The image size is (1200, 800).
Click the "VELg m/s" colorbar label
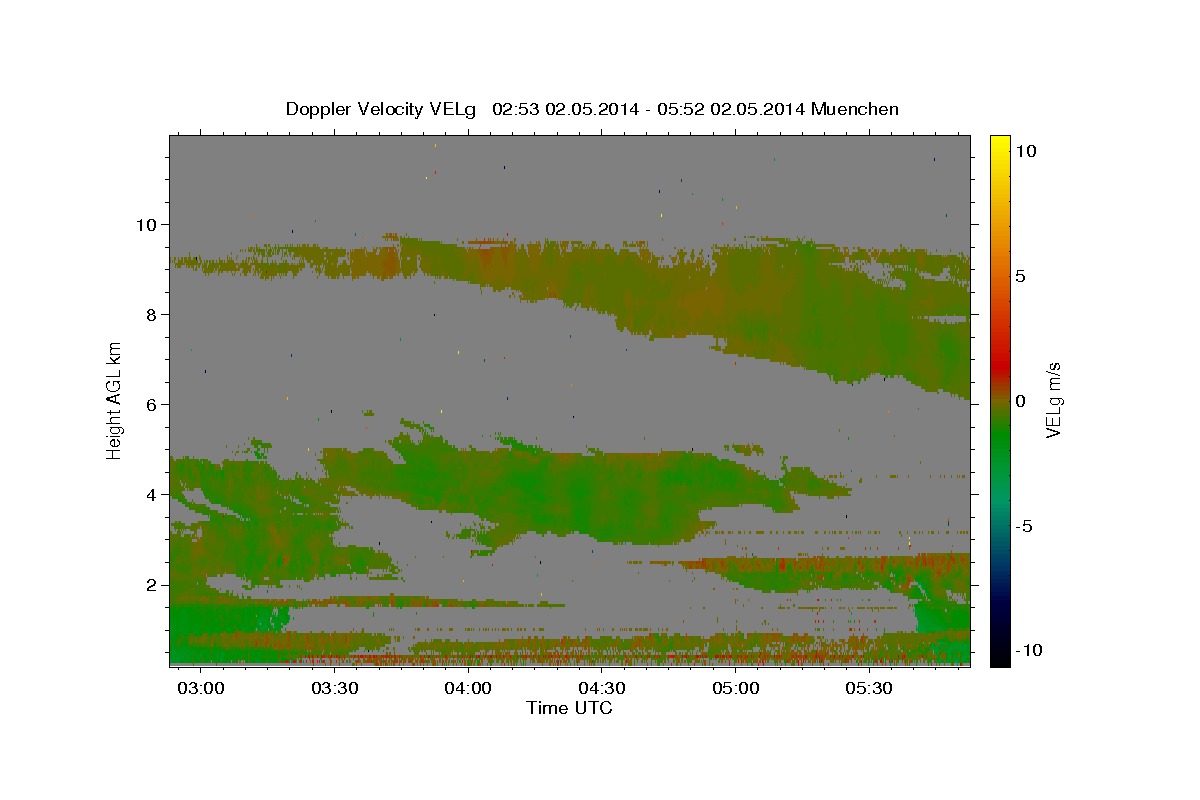(1052, 400)
